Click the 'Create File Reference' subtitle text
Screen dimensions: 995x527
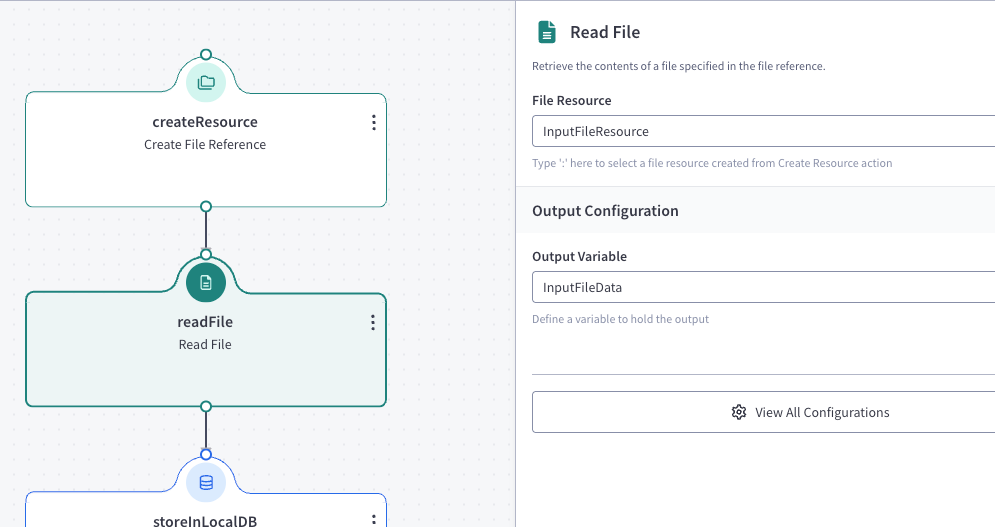coord(205,145)
